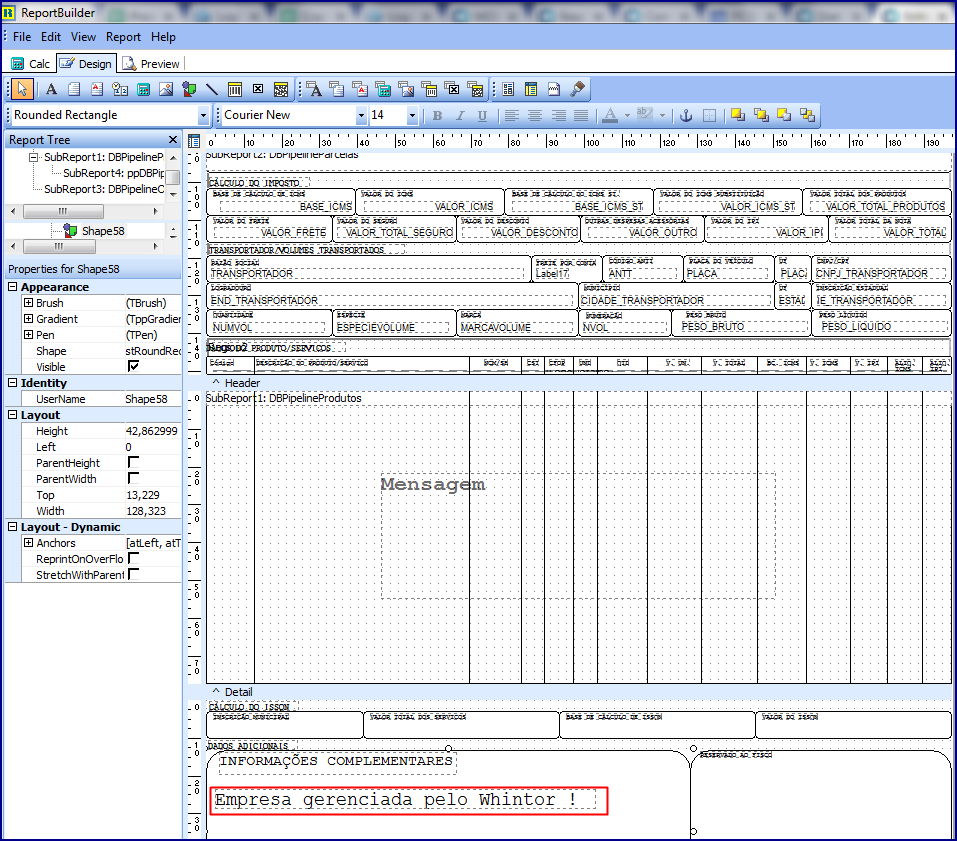This screenshot has height=841, width=957.
Task: Select the DBText data component tool
Action: [314, 89]
